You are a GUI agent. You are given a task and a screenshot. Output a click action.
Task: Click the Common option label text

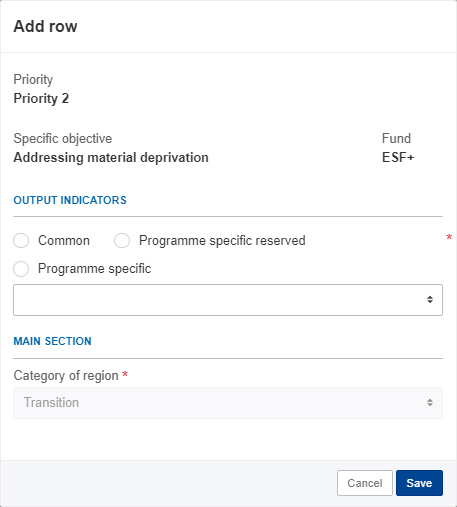64,240
